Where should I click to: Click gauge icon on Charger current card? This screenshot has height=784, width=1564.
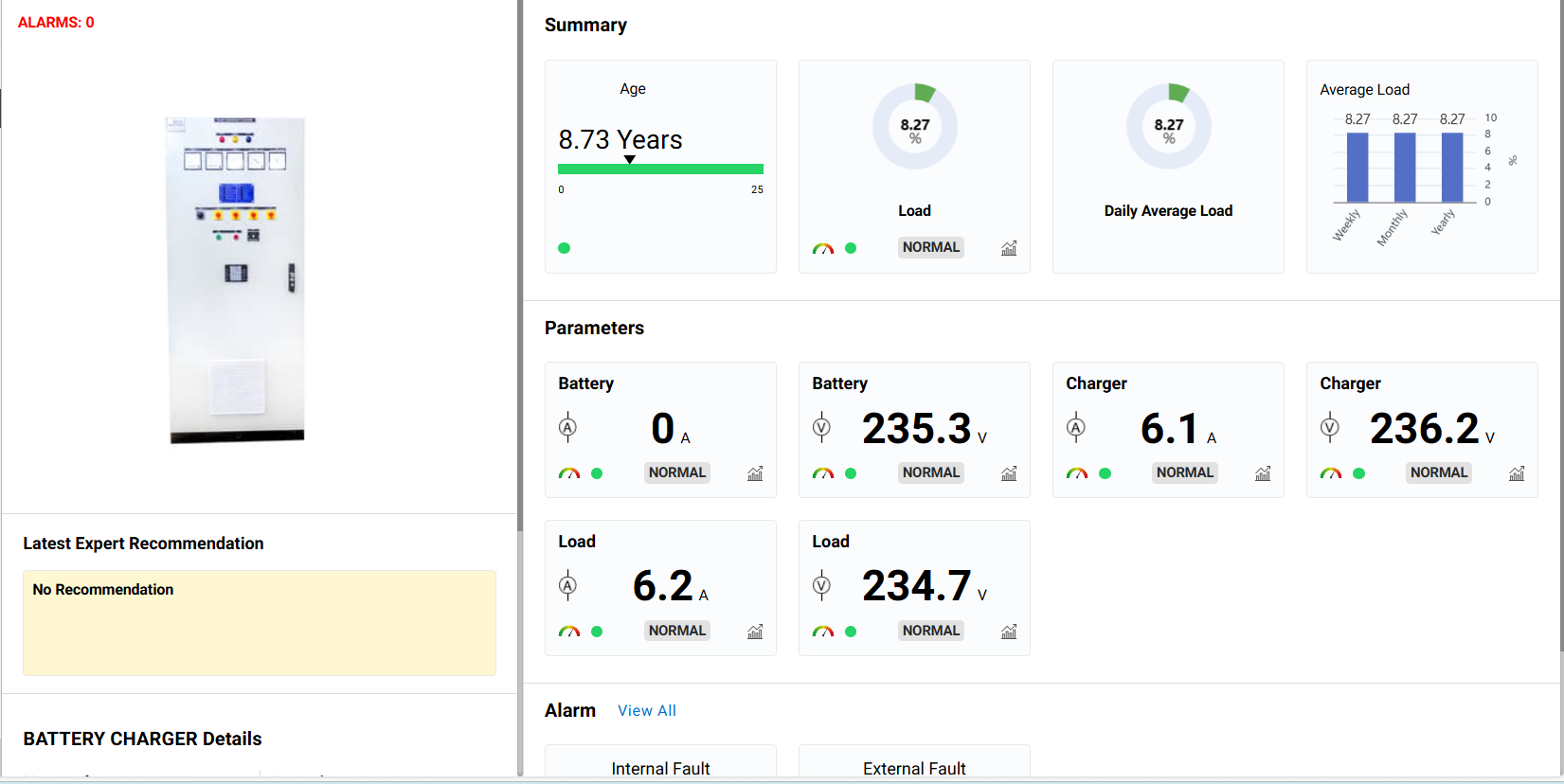pyautogui.click(x=1077, y=473)
